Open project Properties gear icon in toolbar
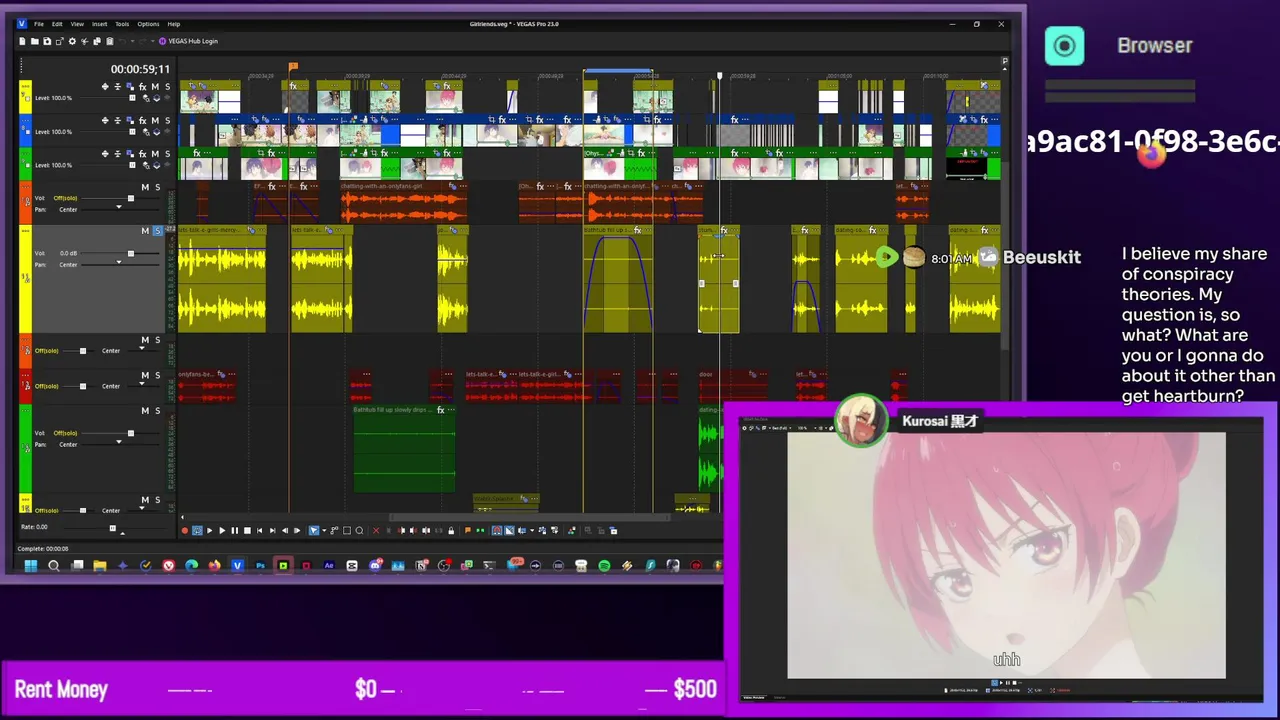This screenshot has height=720, width=1280. pos(72,41)
